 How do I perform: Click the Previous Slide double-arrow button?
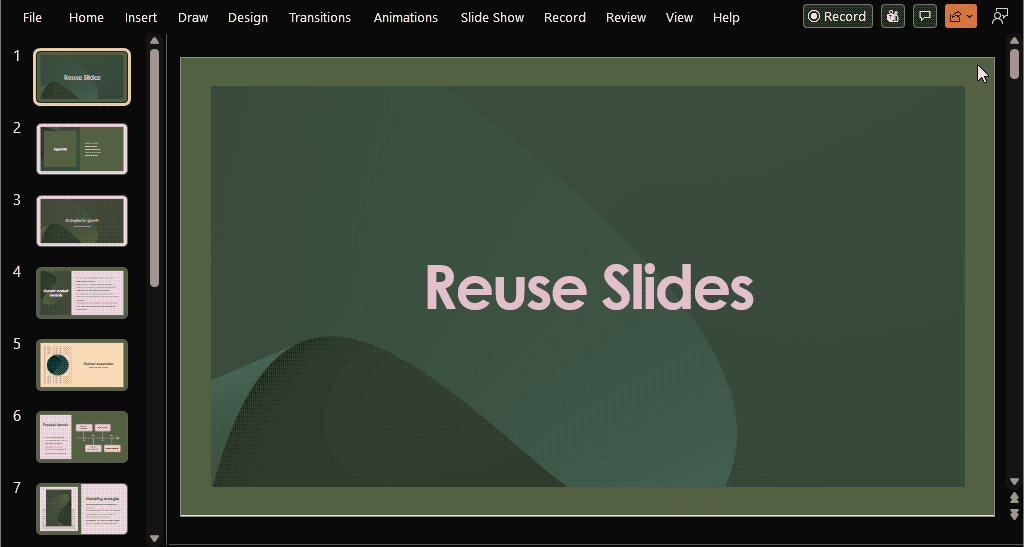coord(1014,498)
